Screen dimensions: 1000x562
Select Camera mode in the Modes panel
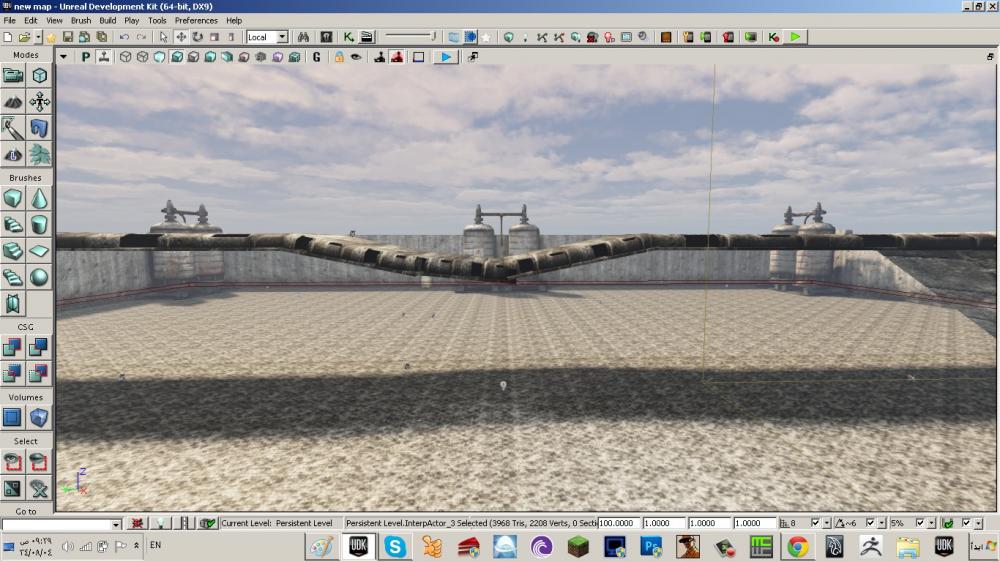[x=13, y=75]
